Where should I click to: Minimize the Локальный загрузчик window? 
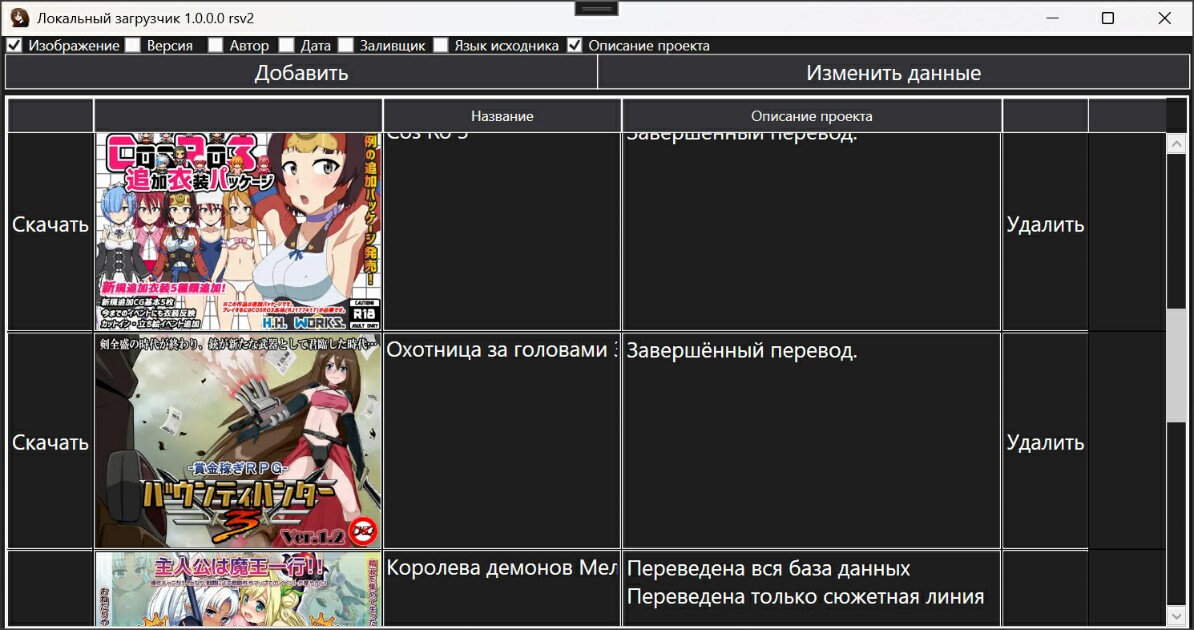pyautogui.click(x=1052, y=18)
